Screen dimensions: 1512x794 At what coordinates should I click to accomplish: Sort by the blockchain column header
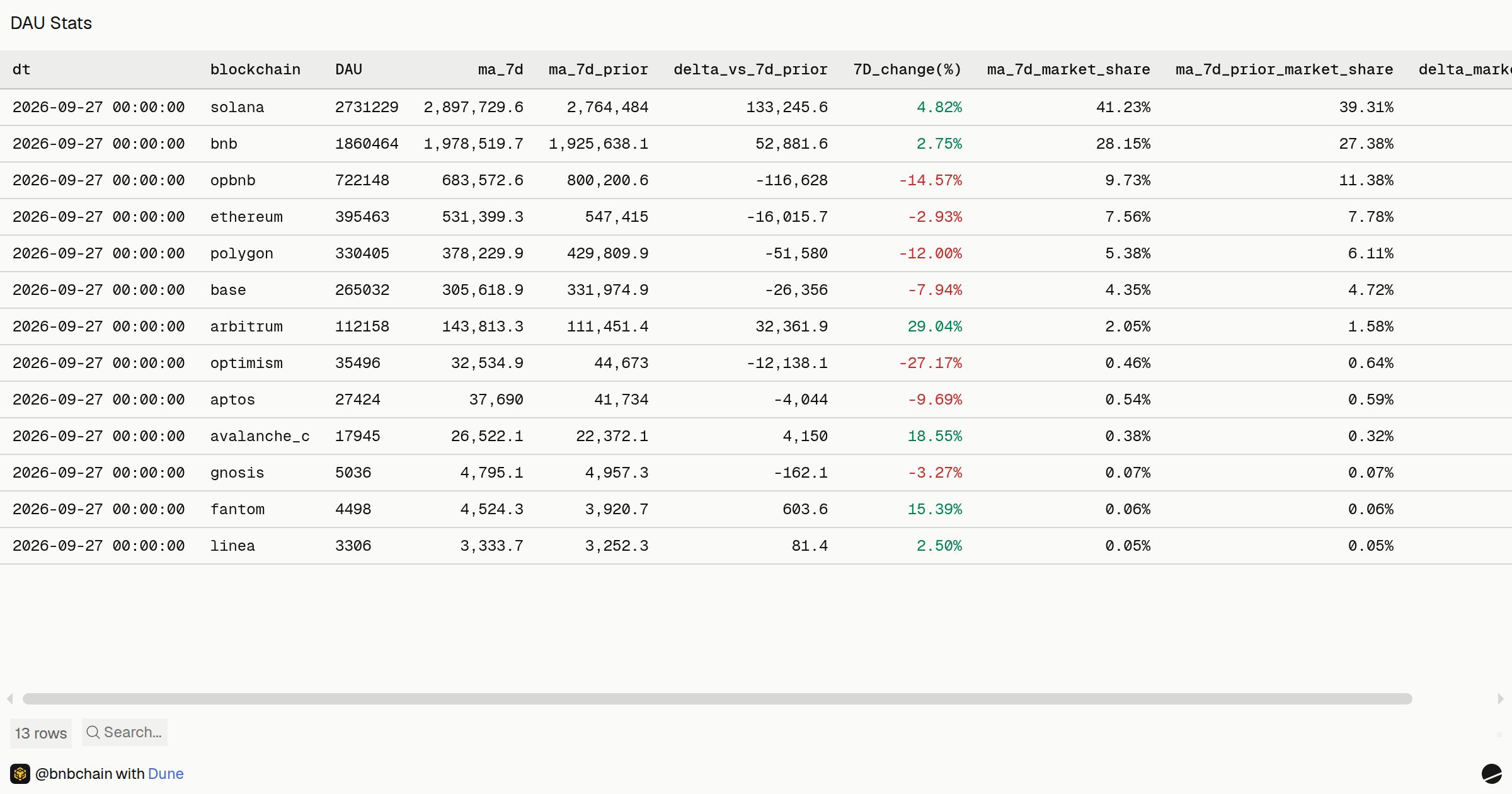coord(255,69)
